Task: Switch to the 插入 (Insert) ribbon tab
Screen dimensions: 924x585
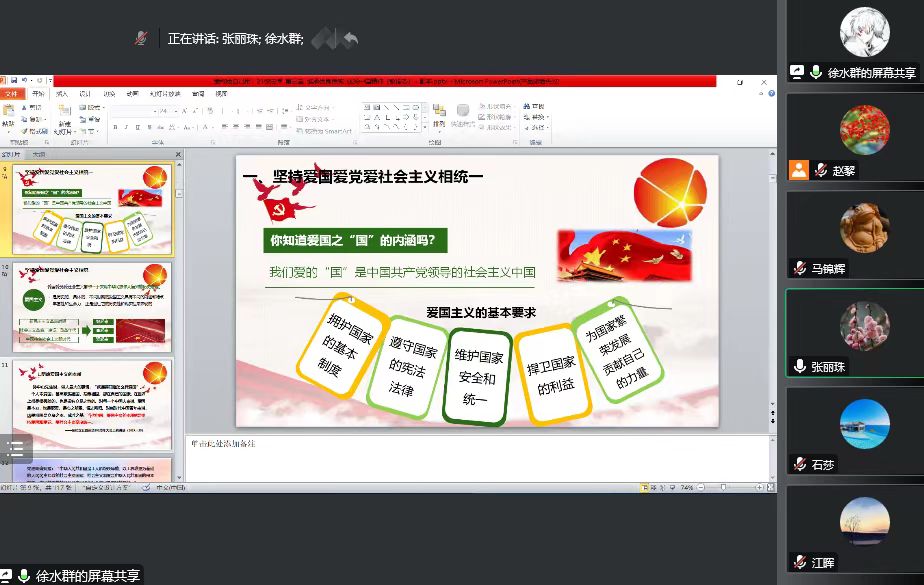Action: 61,94
